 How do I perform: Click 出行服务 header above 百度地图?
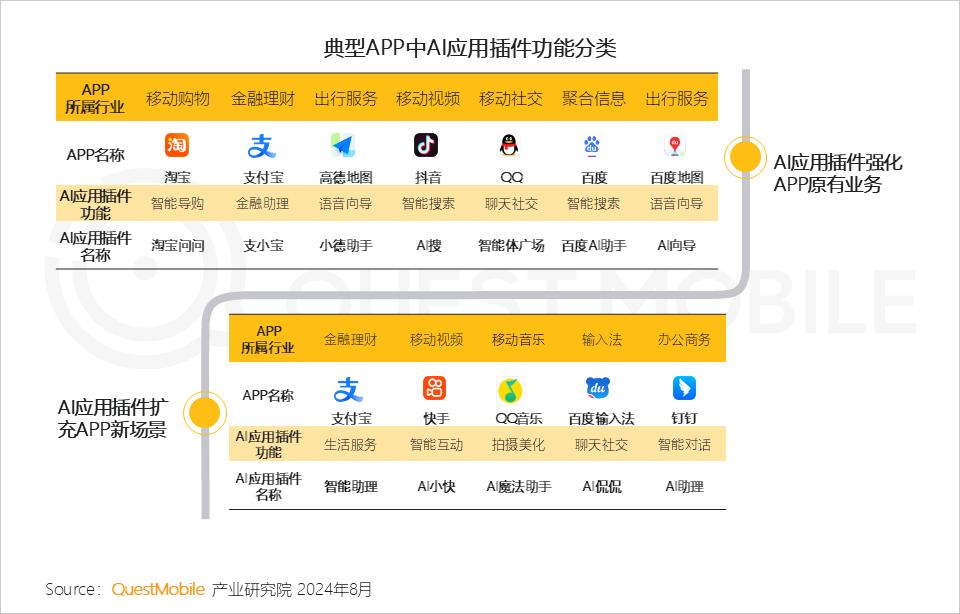tap(677, 99)
